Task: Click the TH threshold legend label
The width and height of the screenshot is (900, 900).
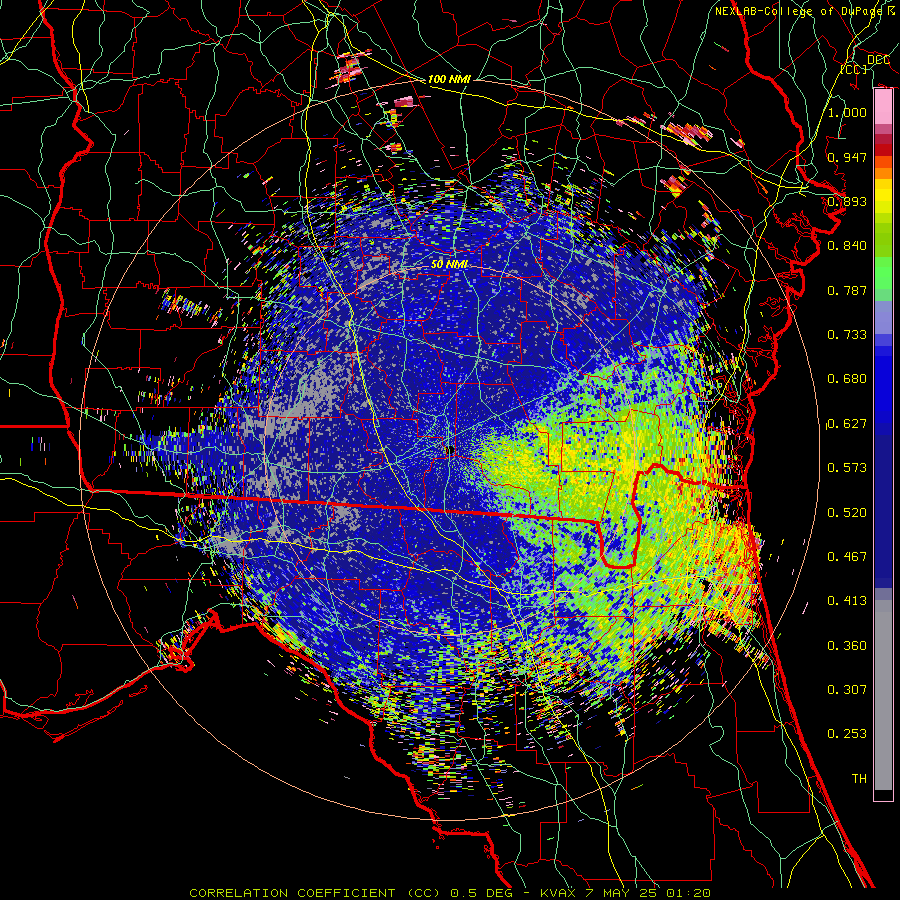Action: click(859, 779)
